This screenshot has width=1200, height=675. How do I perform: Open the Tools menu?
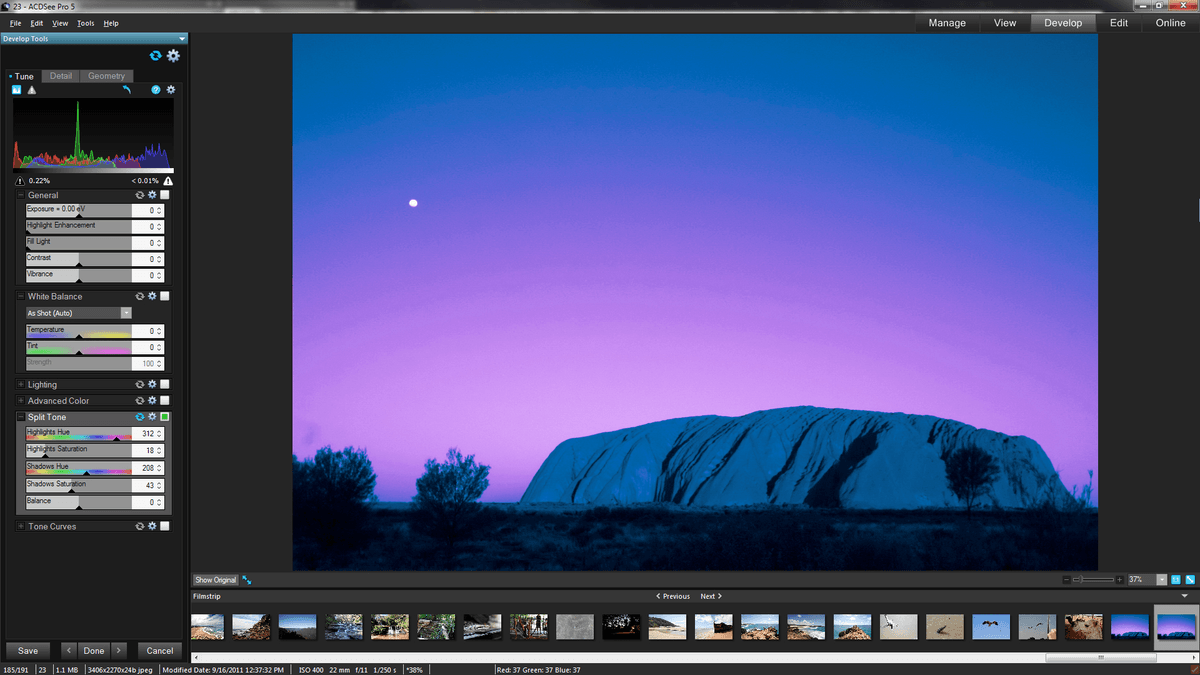point(86,23)
